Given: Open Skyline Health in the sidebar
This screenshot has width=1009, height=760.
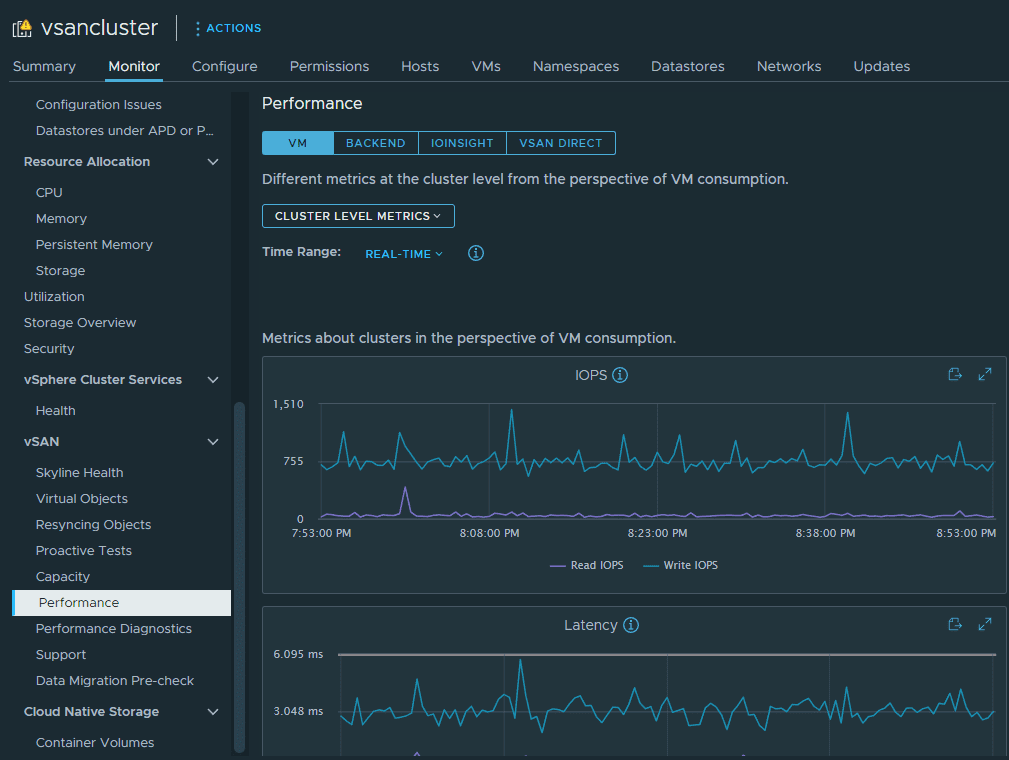Looking at the screenshot, I should pos(79,472).
